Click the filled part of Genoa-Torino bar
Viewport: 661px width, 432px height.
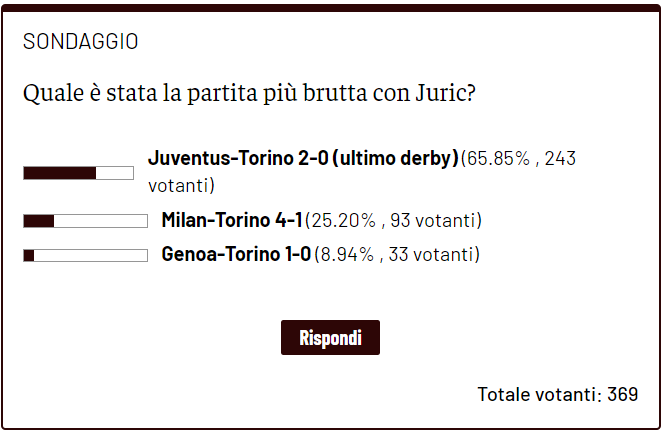29,256
